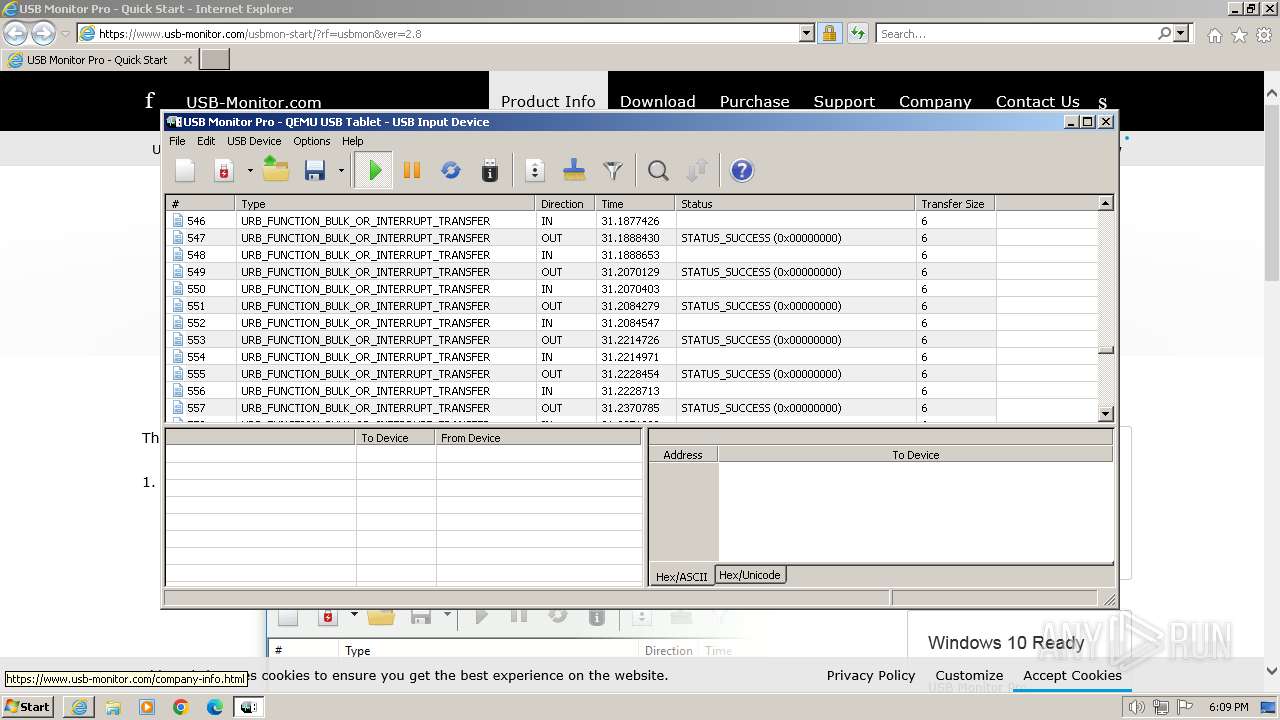Click the Open folder toolbar icon
The image size is (1280, 720).
pos(276,171)
